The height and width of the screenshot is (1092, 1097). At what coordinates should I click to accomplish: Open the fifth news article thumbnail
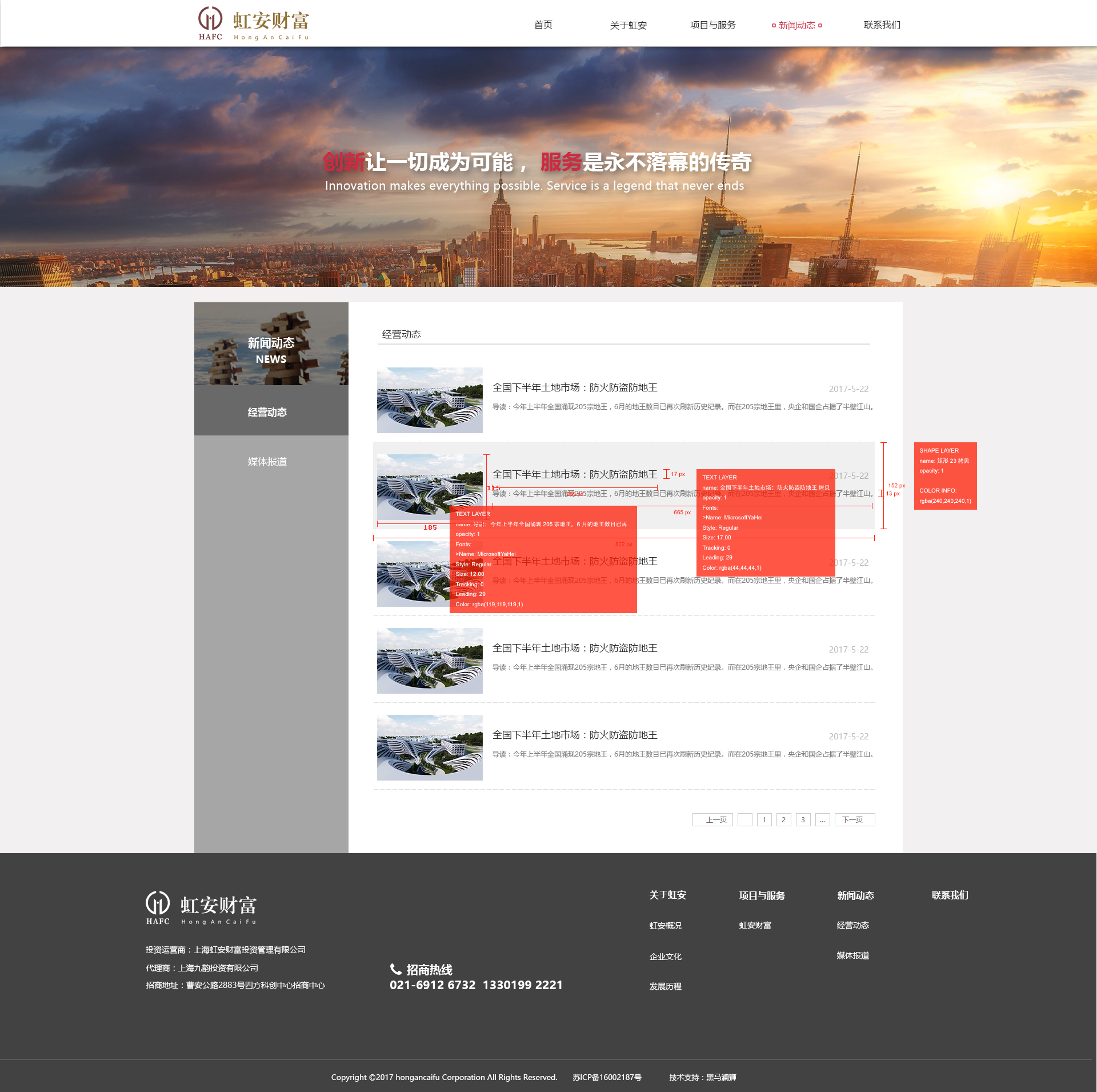pos(430,747)
